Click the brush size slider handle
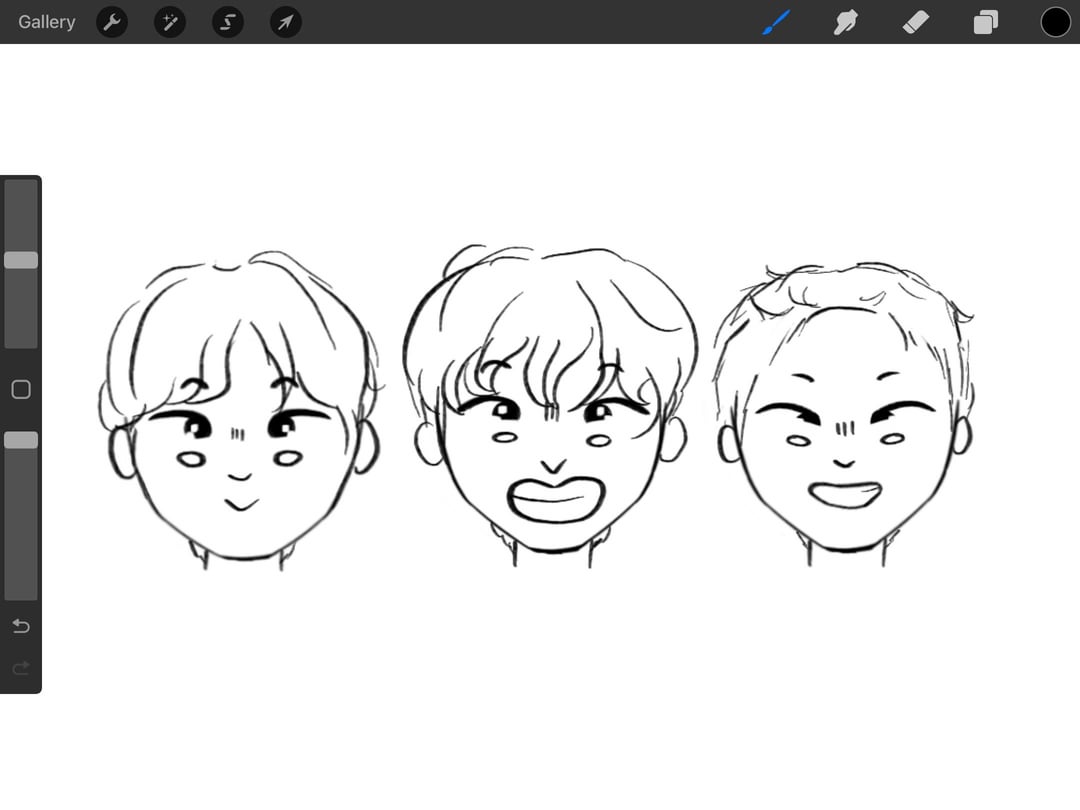Screen dimensions: 1080x810 (21, 260)
